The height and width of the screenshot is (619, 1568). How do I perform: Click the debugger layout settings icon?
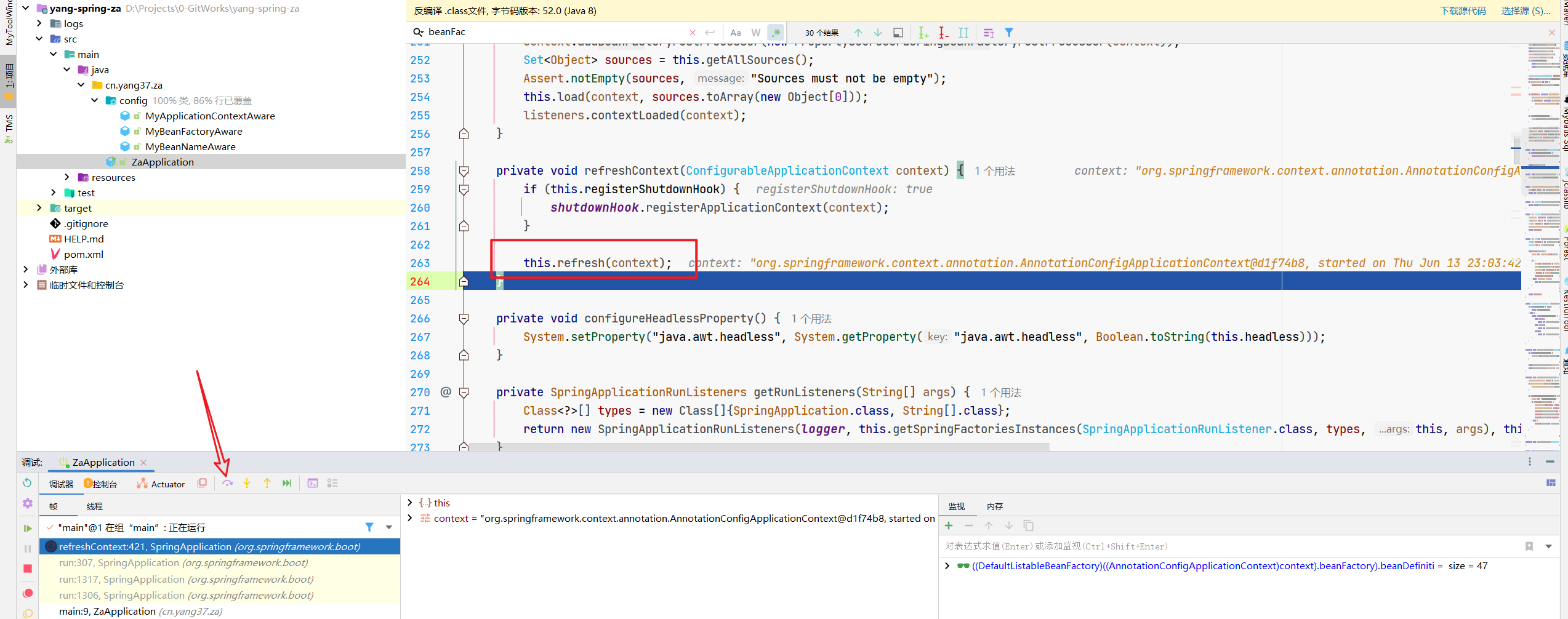pos(1551,483)
